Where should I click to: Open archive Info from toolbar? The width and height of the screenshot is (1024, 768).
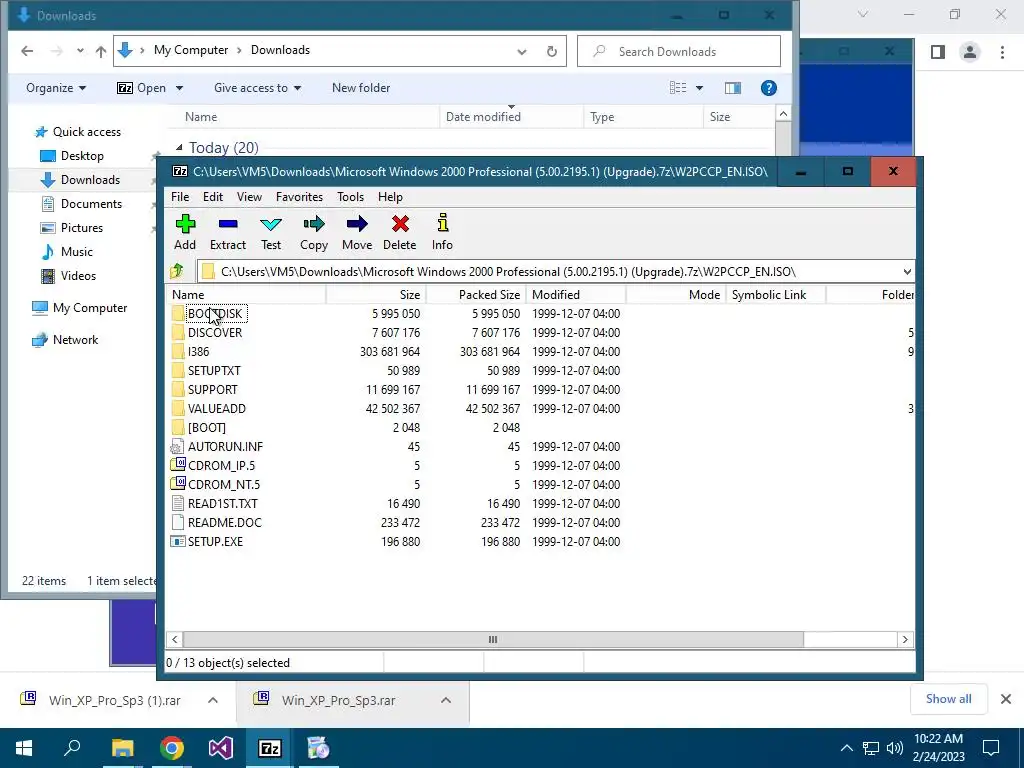pyautogui.click(x=442, y=232)
